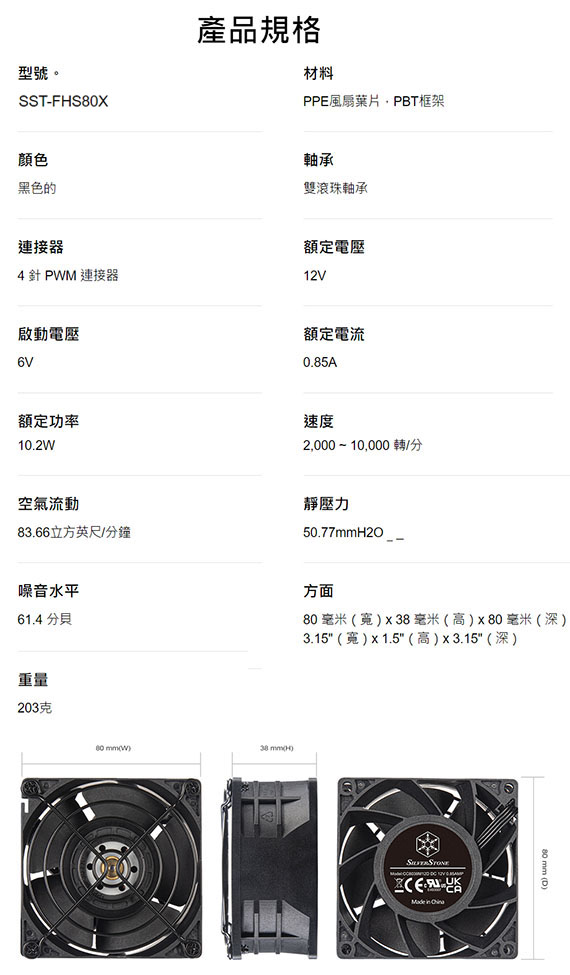Click the 50.77mmH2O static pressure value
The height and width of the screenshot is (975, 570).
pos(344,533)
